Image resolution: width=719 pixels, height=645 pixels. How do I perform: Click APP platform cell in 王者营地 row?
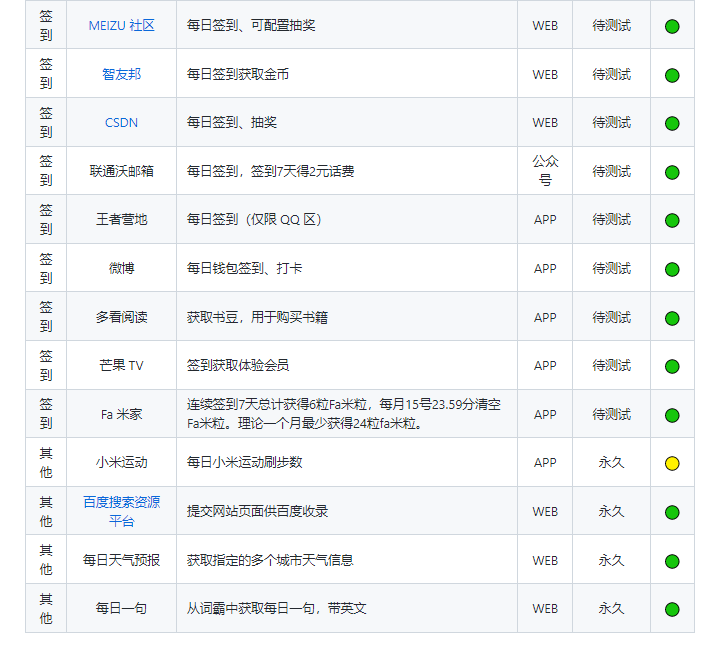(545, 220)
